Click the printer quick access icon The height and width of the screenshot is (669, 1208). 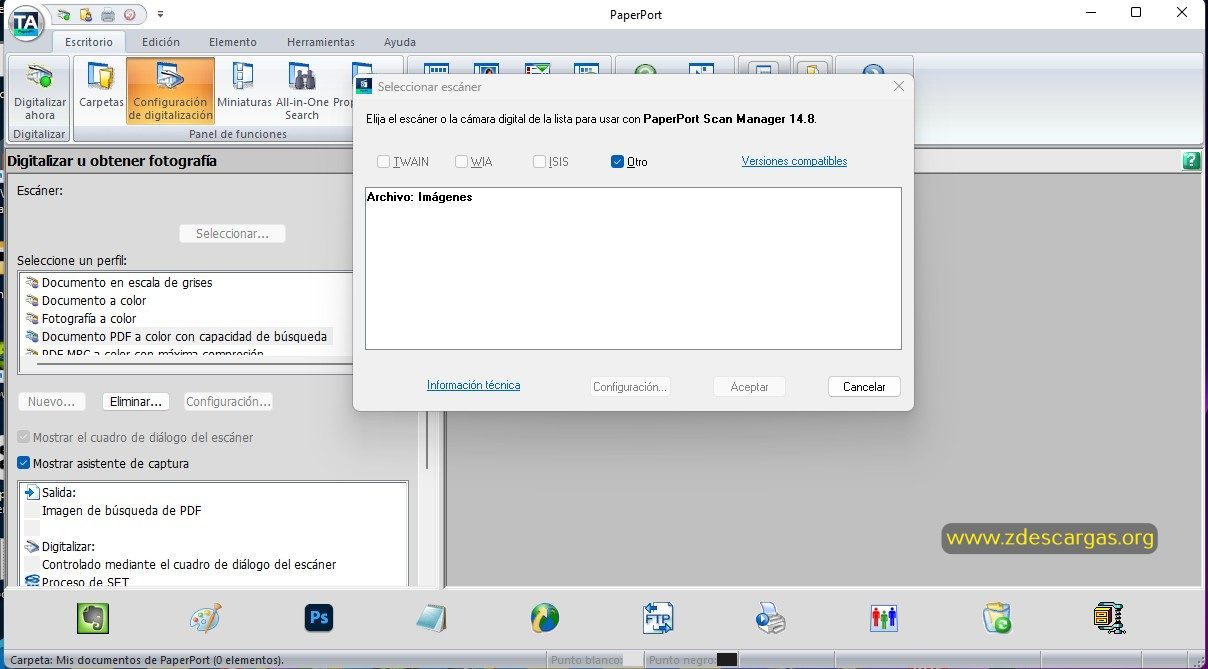pyautogui.click(x=108, y=15)
